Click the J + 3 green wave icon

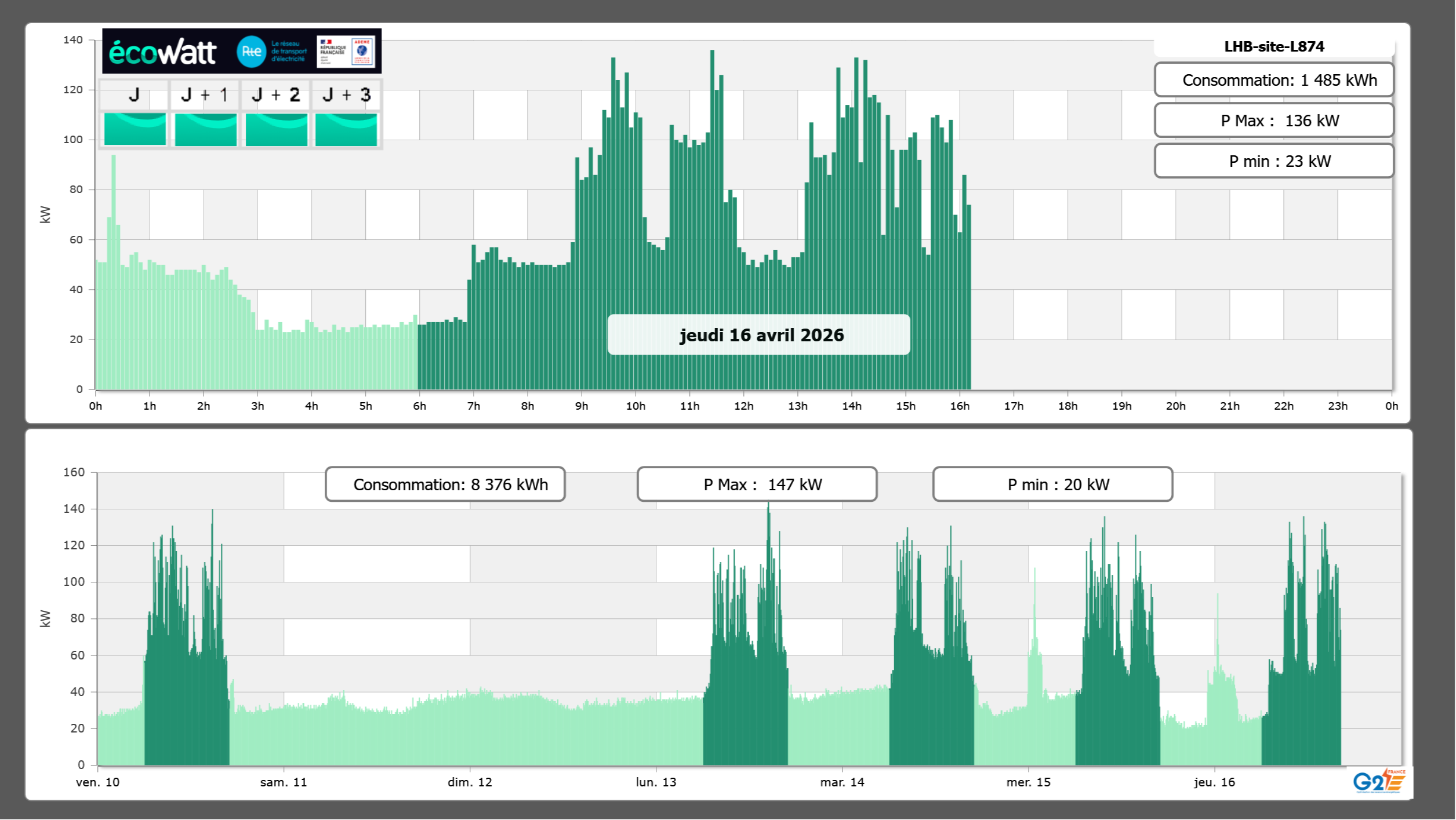[346, 129]
